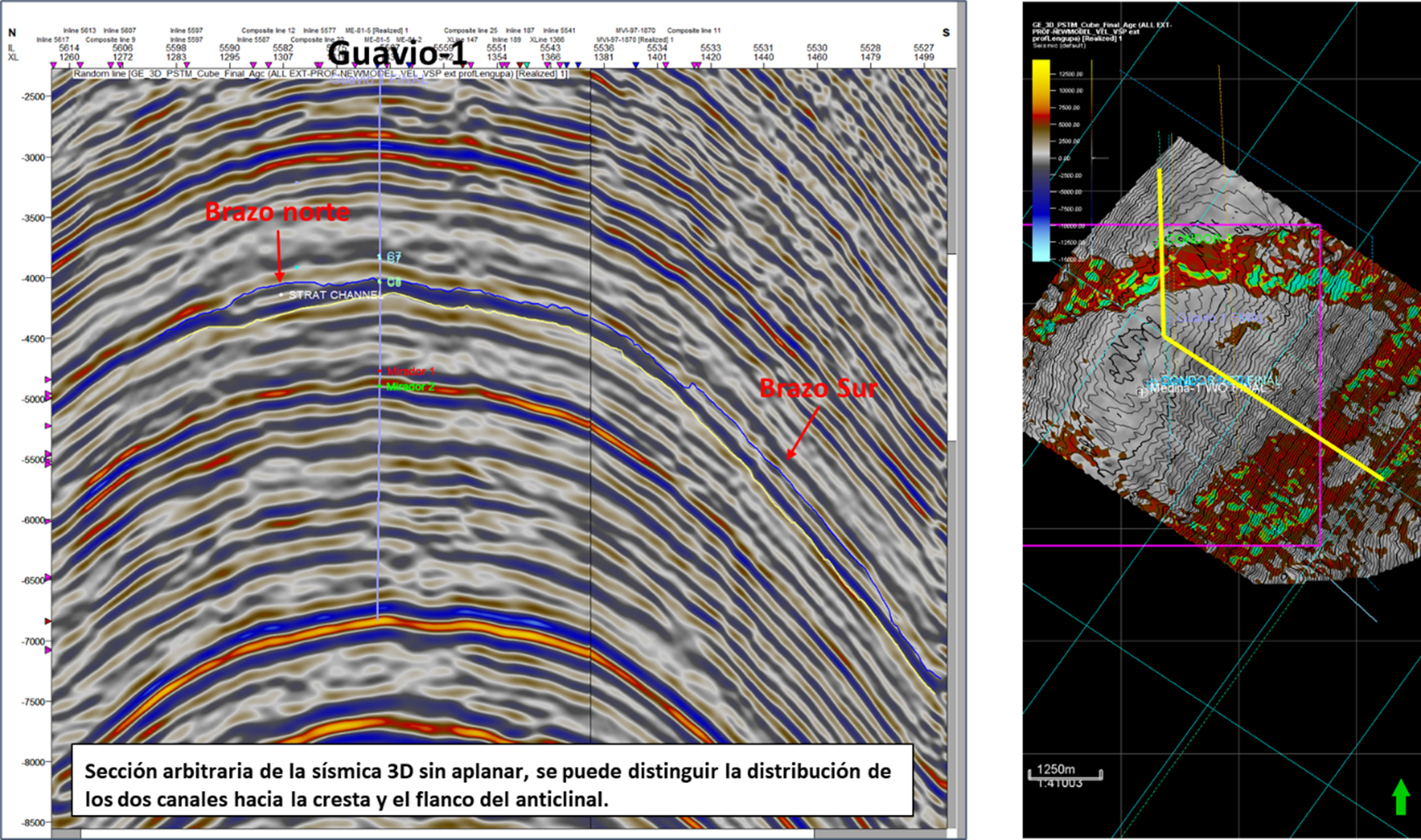The width and height of the screenshot is (1421, 840).
Task: Select the Mirador 1 well top marker
Action: click(409, 371)
